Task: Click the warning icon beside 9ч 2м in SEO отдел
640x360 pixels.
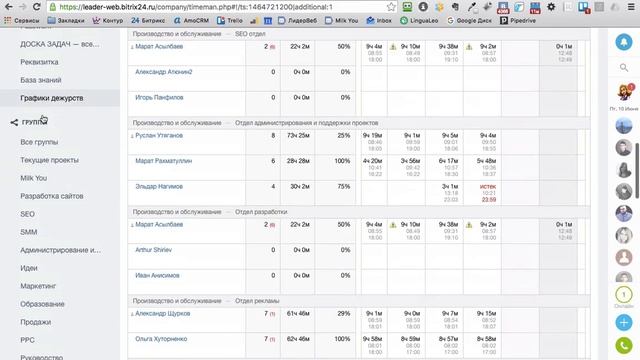Action: (469, 47)
